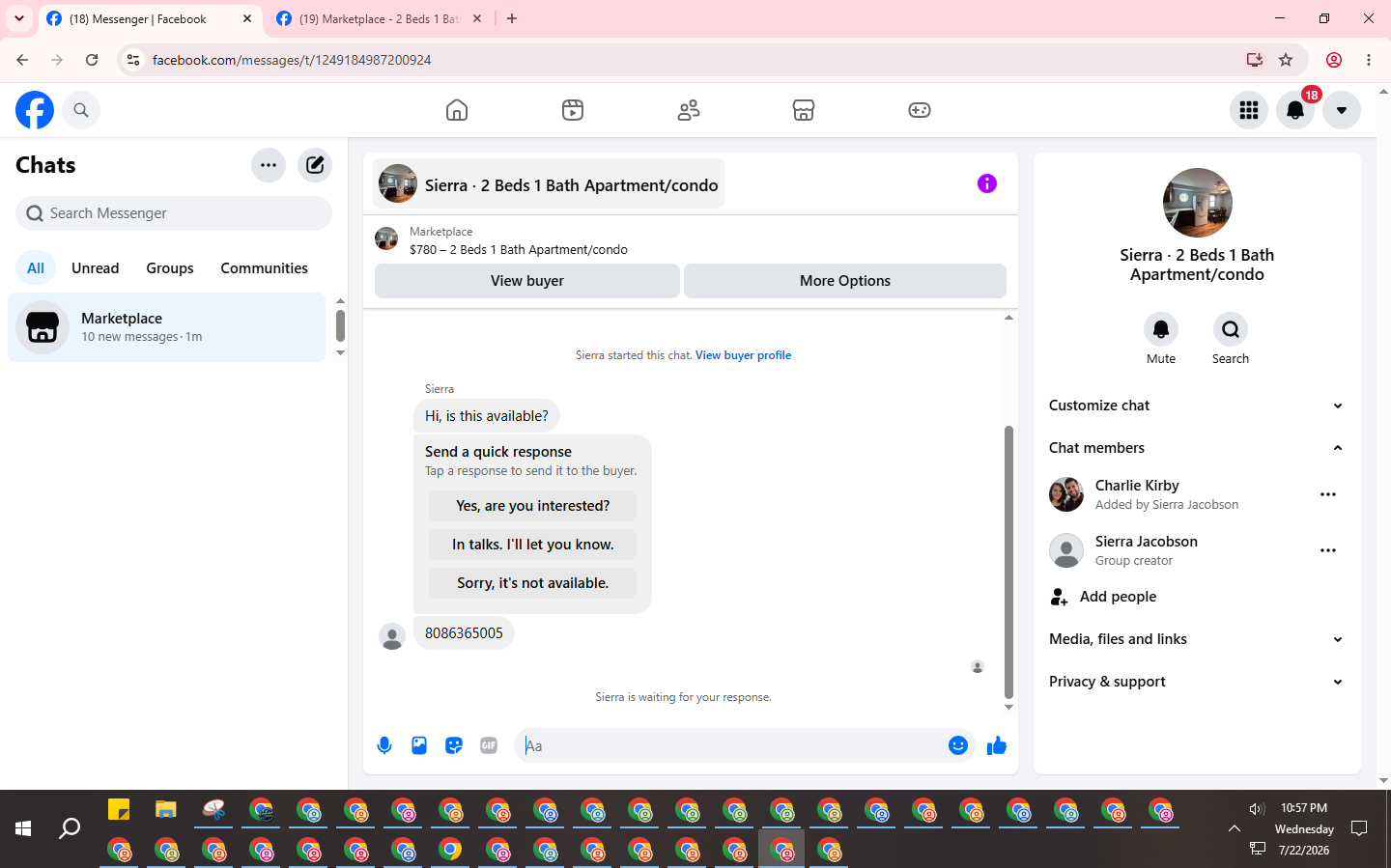This screenshot has width=1391, height=868.
Task: Open the '$780 – 2 Beds 1 Bath Apartment/condo' listing
Action: tap(519, 250)
